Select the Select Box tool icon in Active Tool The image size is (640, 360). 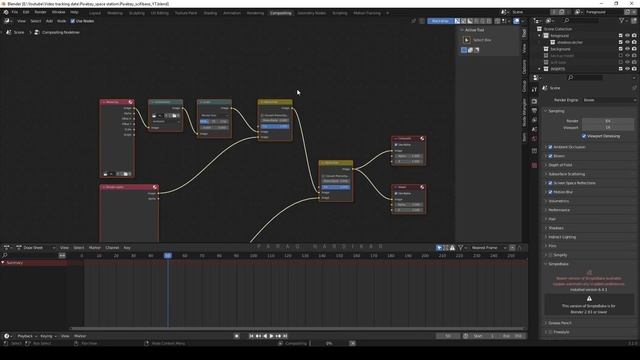point(467,40)
